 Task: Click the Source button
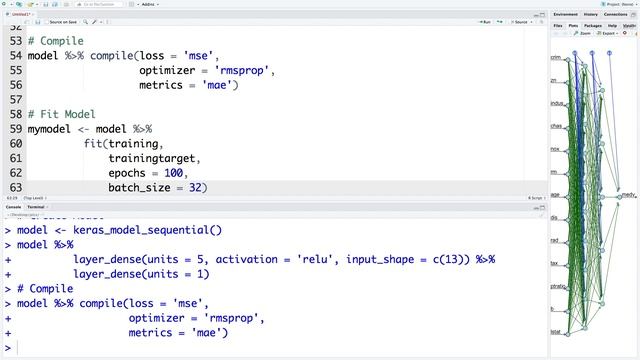pyautogui.click(x=519, y=22)
